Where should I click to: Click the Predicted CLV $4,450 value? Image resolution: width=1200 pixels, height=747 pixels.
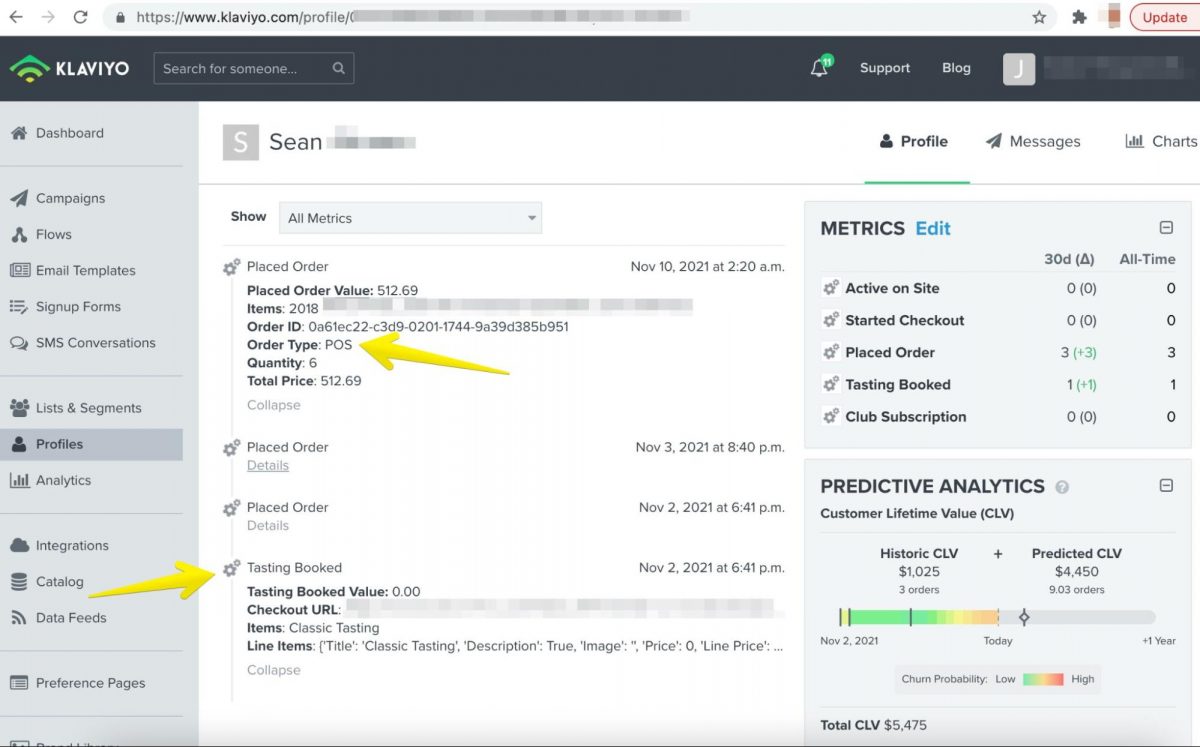click(x=1076, y=572)
